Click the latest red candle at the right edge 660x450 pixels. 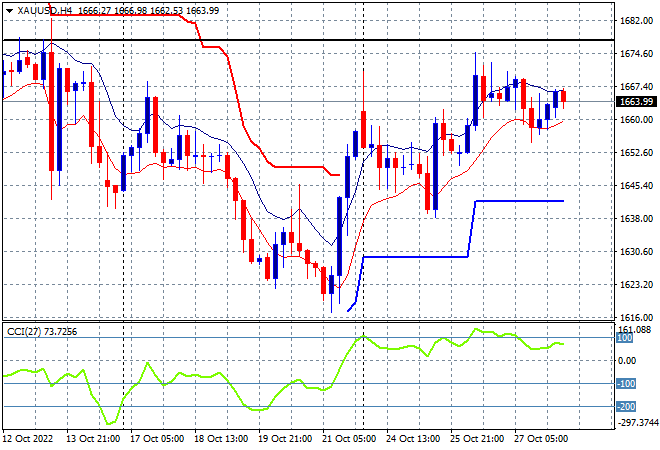(x=564, y=96)
